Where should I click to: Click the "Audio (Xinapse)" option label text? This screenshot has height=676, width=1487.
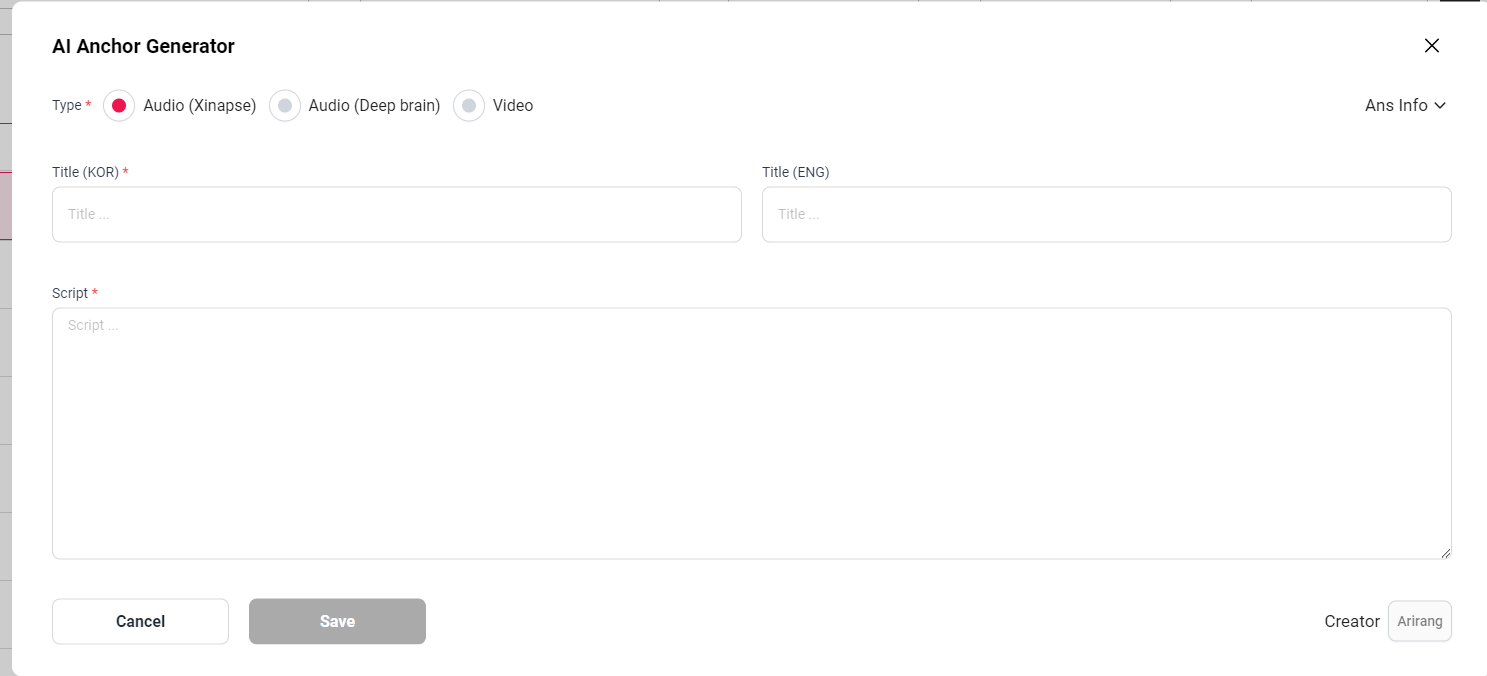[200, 106]
